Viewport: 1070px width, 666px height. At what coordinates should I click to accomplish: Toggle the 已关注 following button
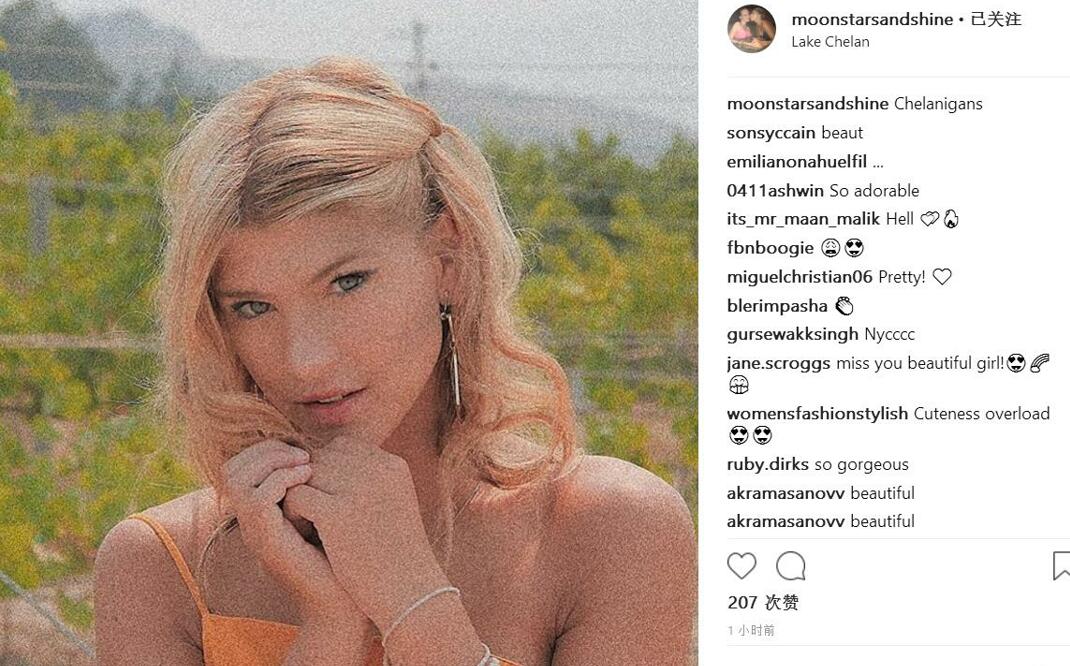(996, 19)
